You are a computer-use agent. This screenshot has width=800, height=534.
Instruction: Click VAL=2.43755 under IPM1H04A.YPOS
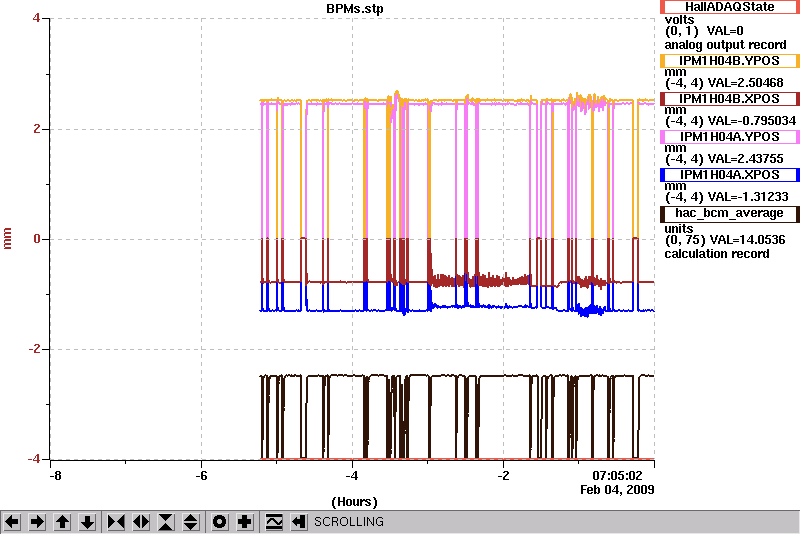tap(744, 159)
